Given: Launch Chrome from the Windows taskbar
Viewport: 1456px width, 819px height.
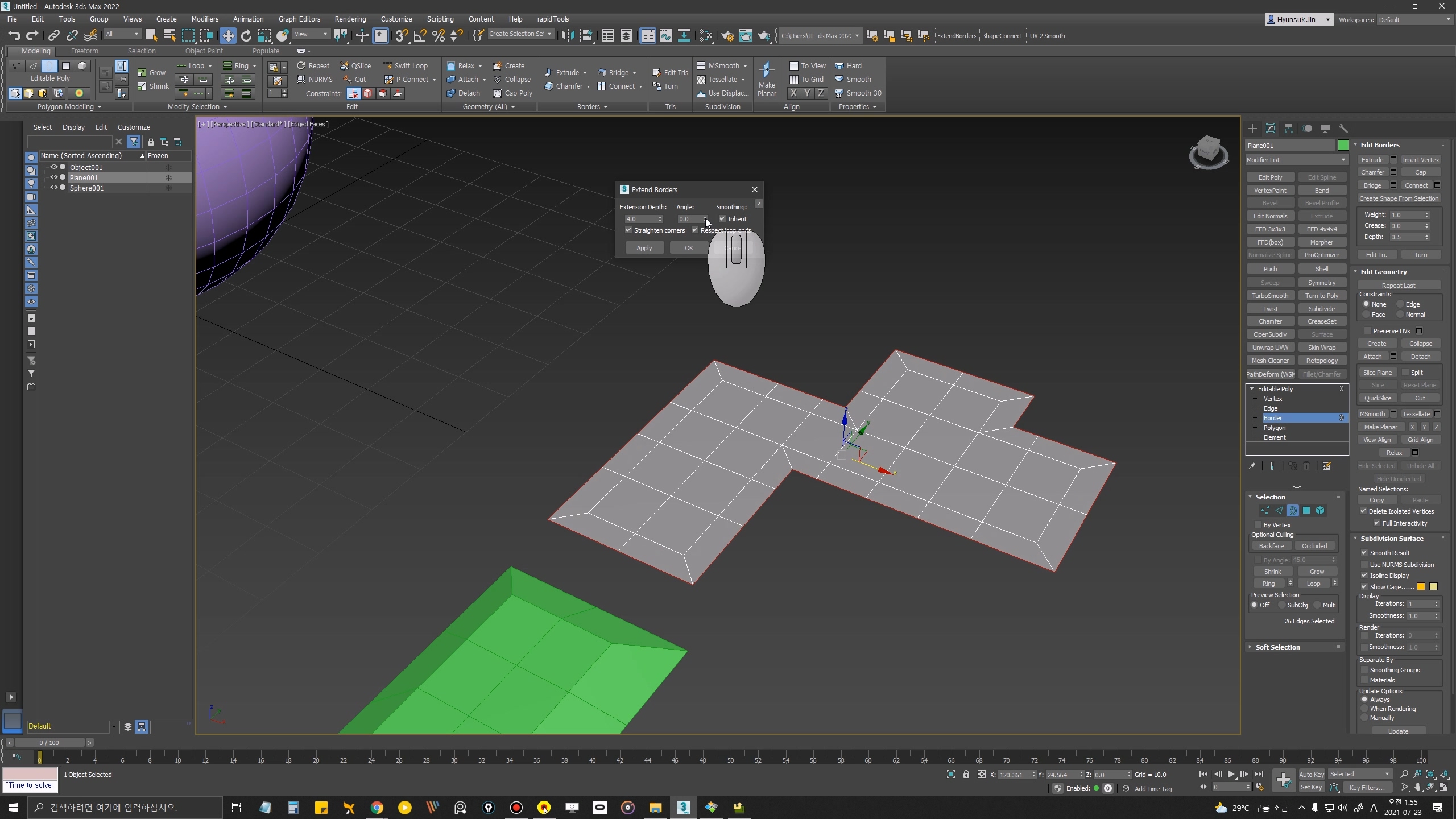Looking at the screenshot, I should [x=377, y=808].
